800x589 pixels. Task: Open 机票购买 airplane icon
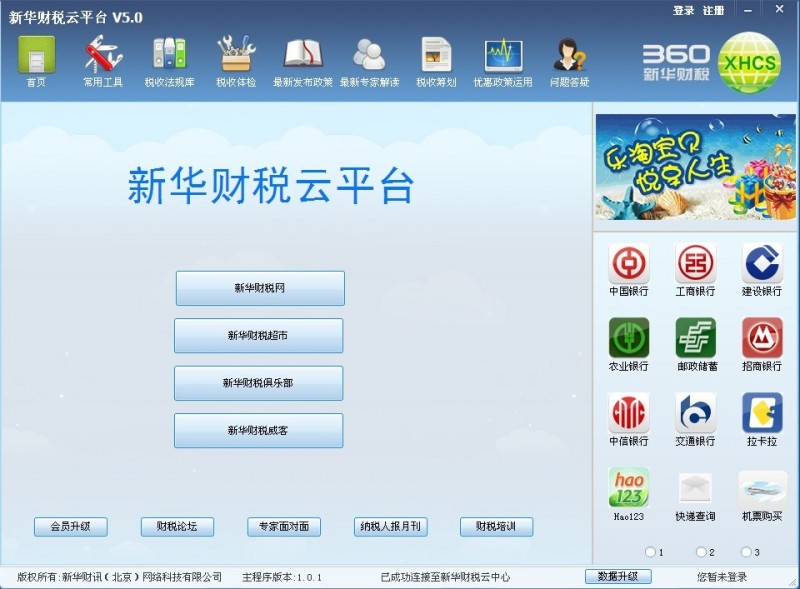click(x=763, y=488)
